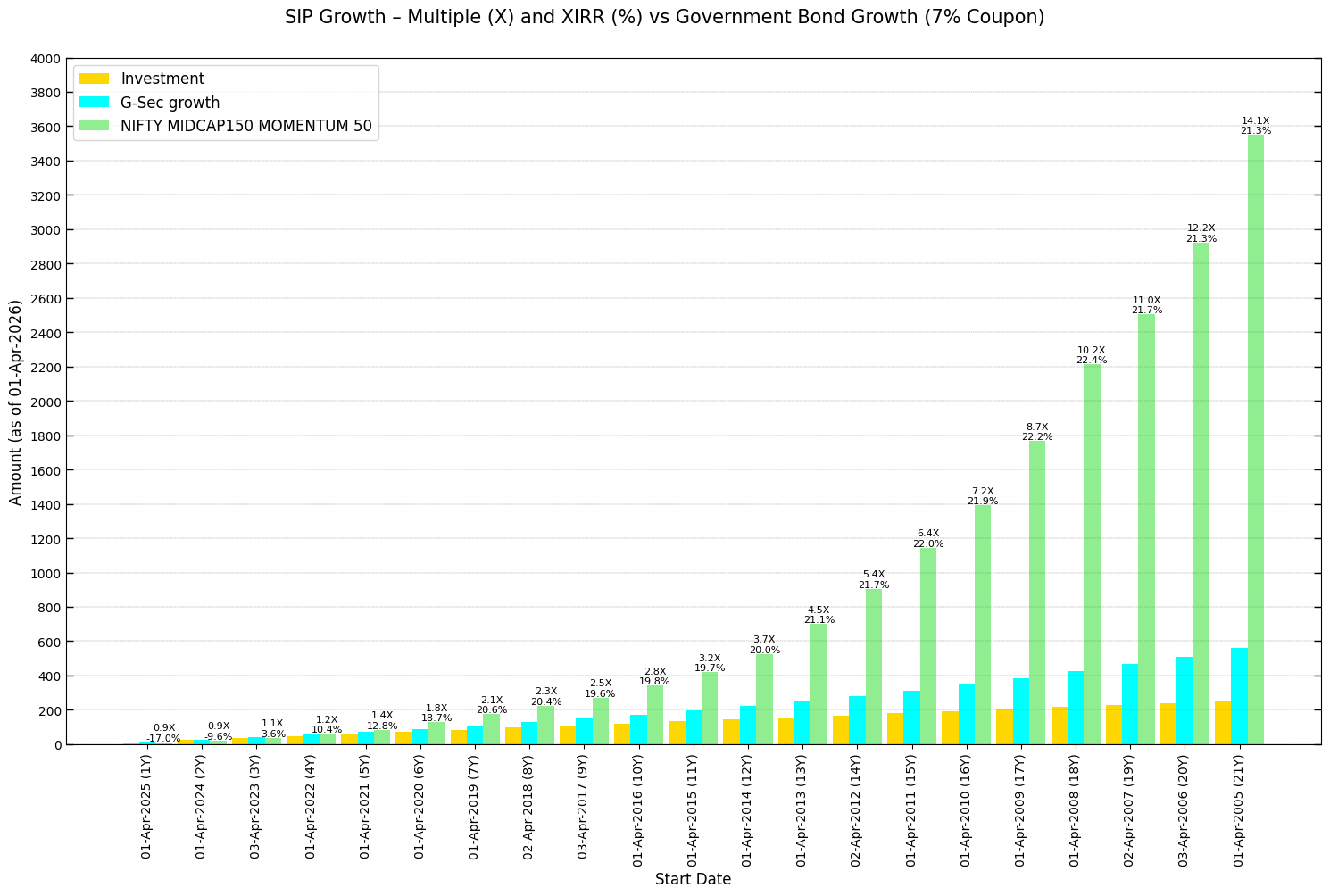Click the Start Date axis title
The width and height of the screenshot is (1330, 896).
(694, 878)
